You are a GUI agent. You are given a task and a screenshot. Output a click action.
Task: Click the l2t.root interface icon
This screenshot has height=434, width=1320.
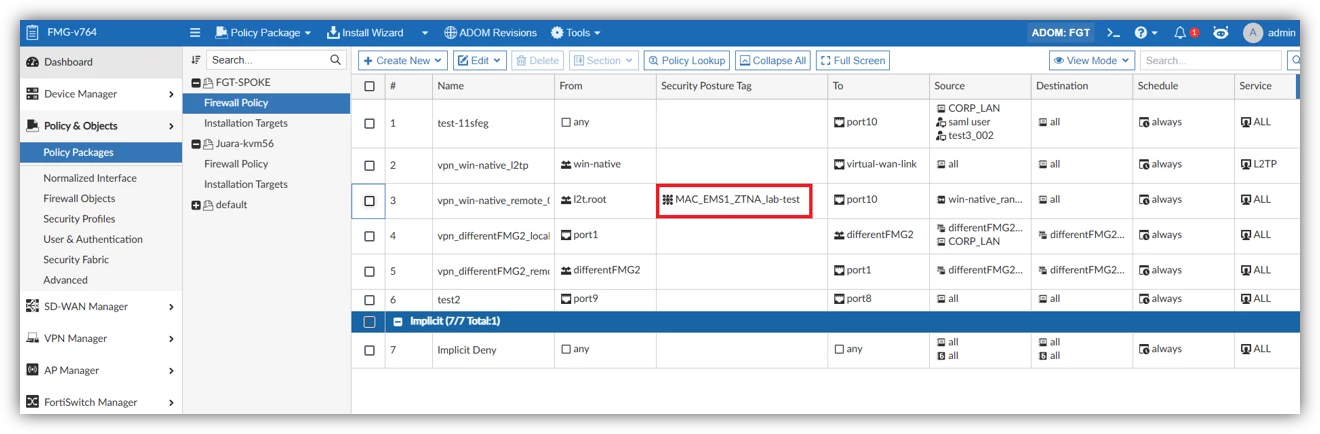(566, 200)
